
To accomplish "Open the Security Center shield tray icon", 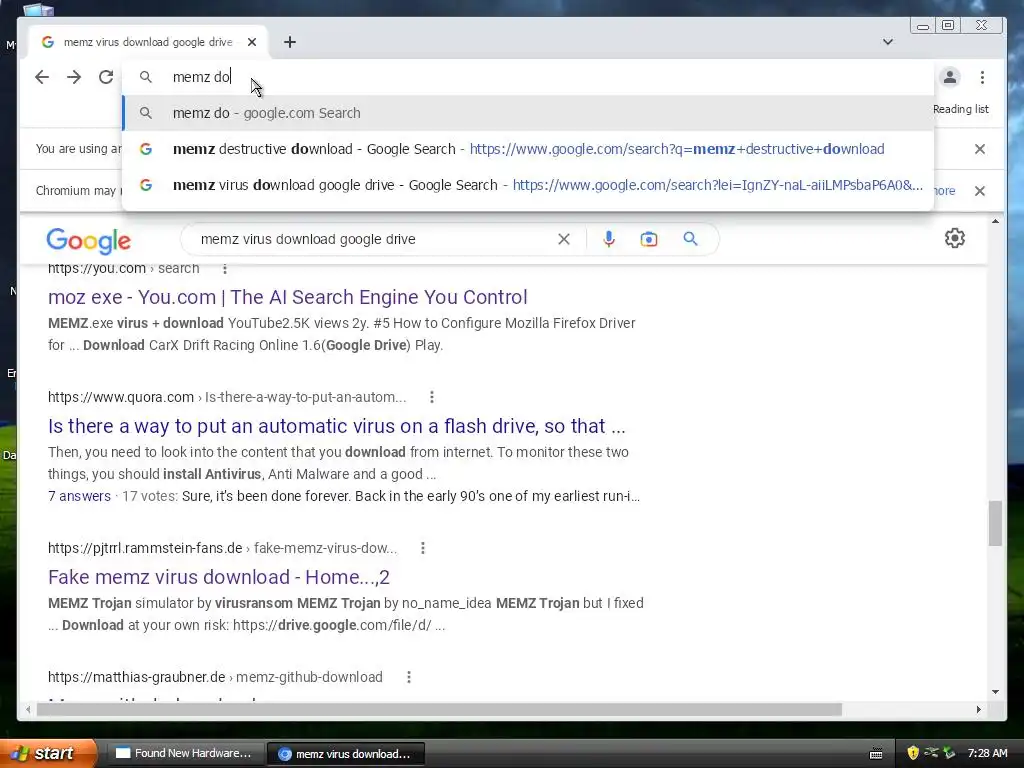I will pos(913,753).
